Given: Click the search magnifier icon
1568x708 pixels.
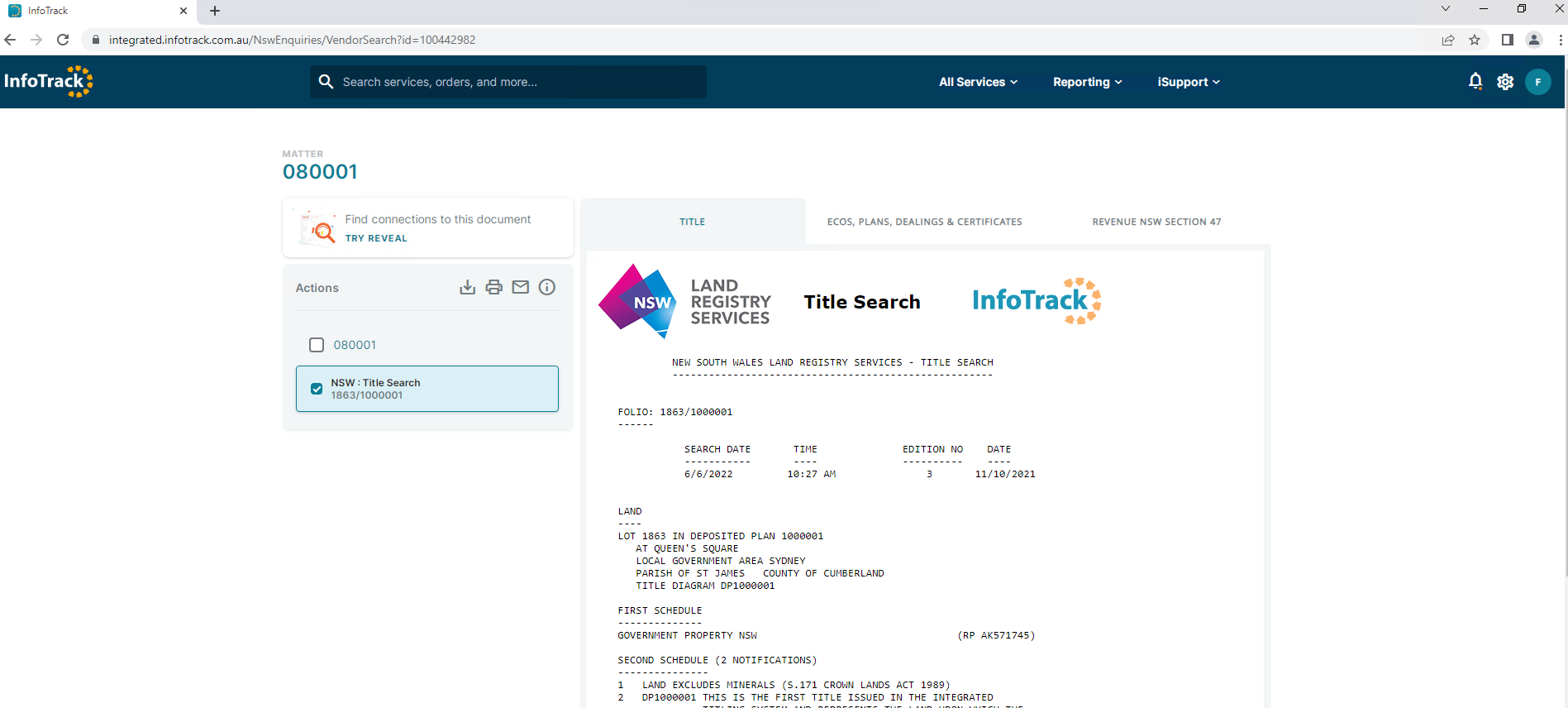Looking at the screenshot, I should [326, 82].
